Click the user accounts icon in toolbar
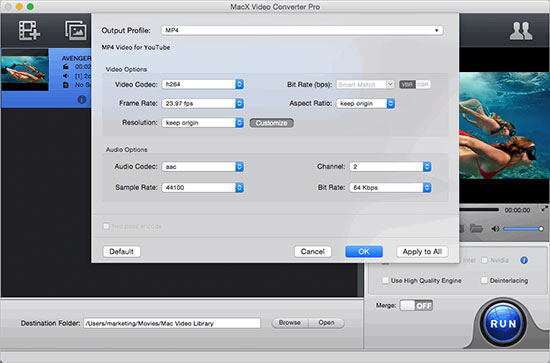Screen dimensions: 550x363 pos(521,31)
